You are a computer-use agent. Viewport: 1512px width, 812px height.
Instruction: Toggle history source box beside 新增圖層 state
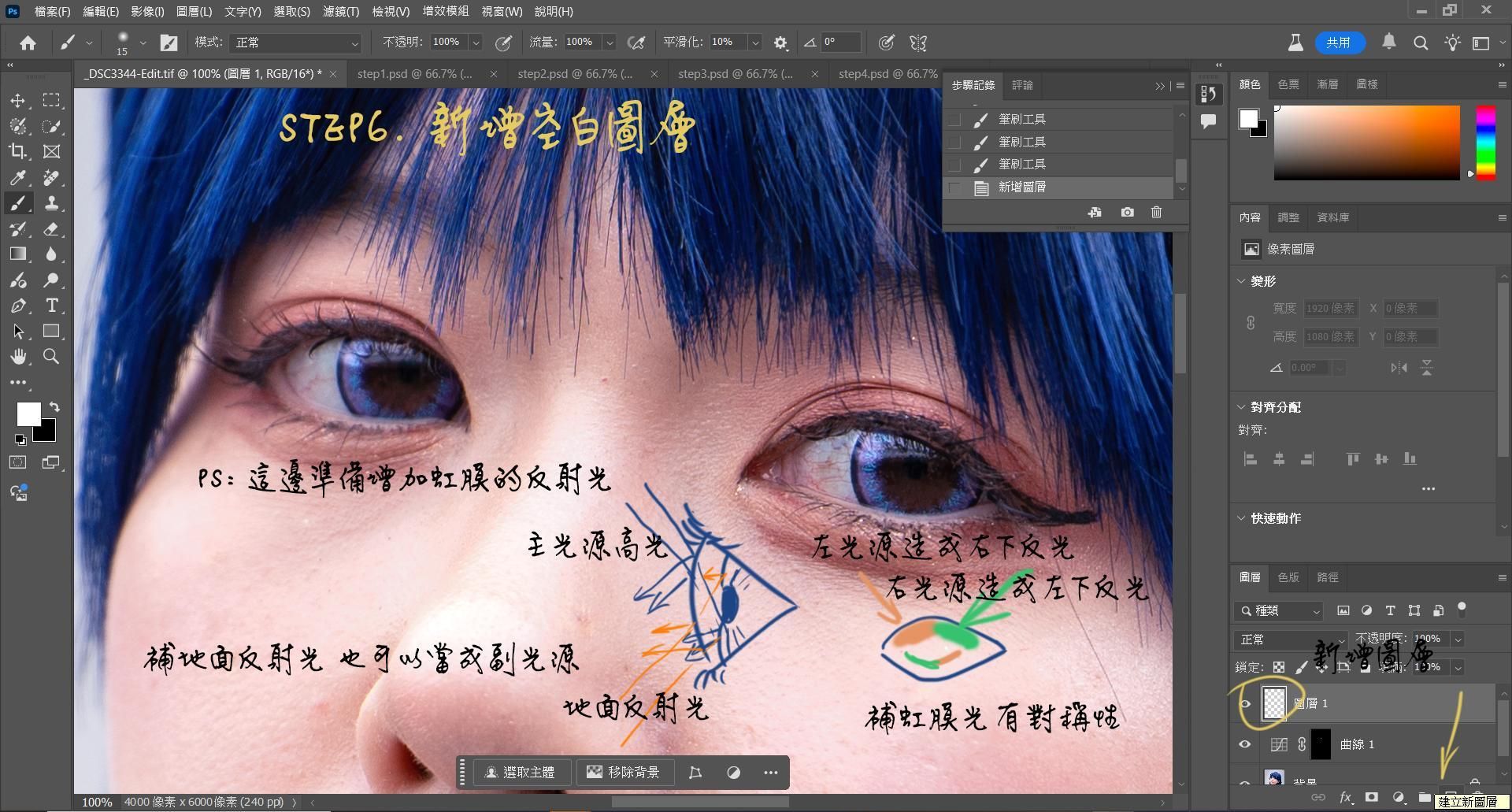954,187
